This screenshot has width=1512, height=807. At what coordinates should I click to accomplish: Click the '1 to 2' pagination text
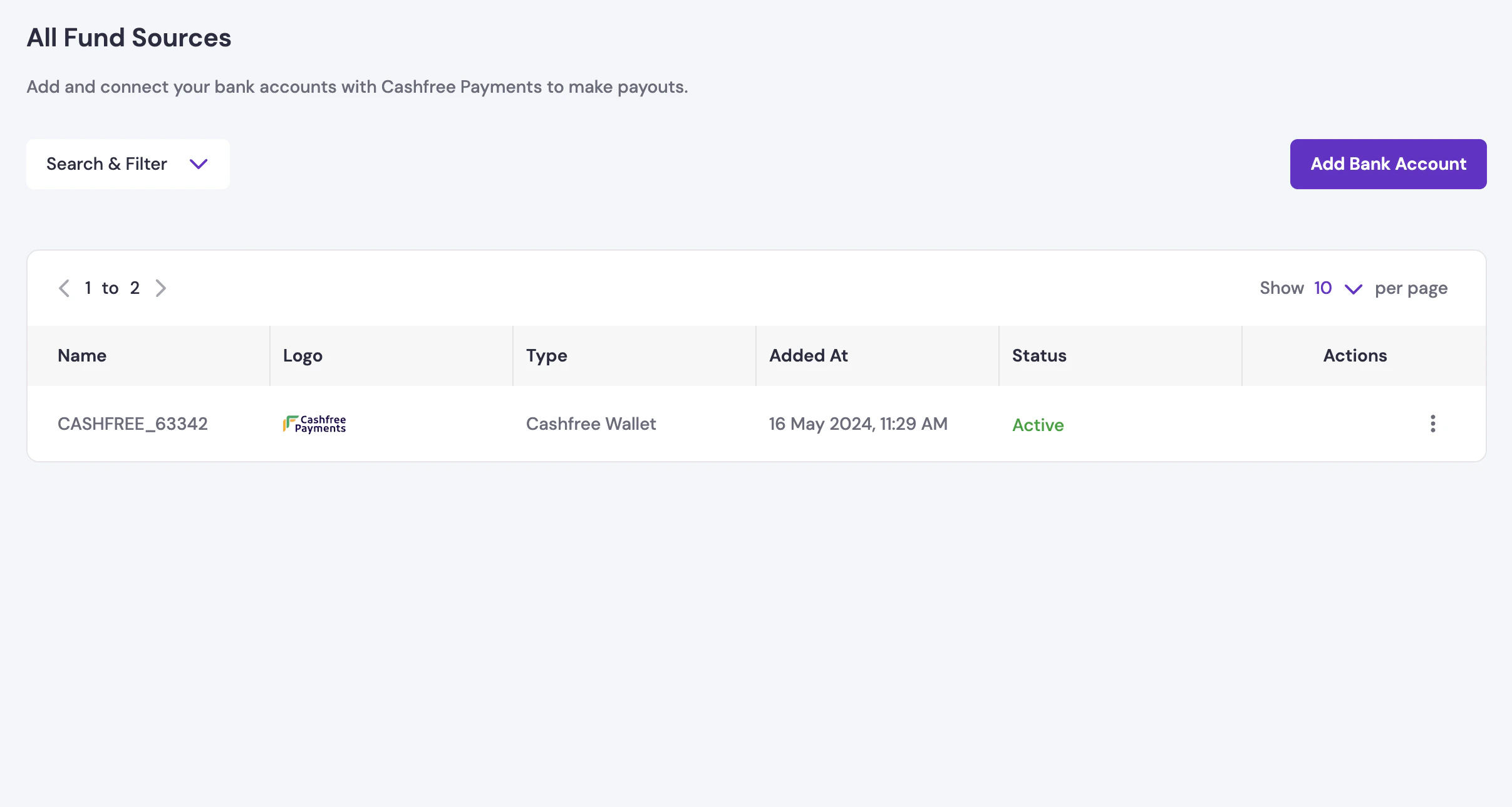(111, 288)
